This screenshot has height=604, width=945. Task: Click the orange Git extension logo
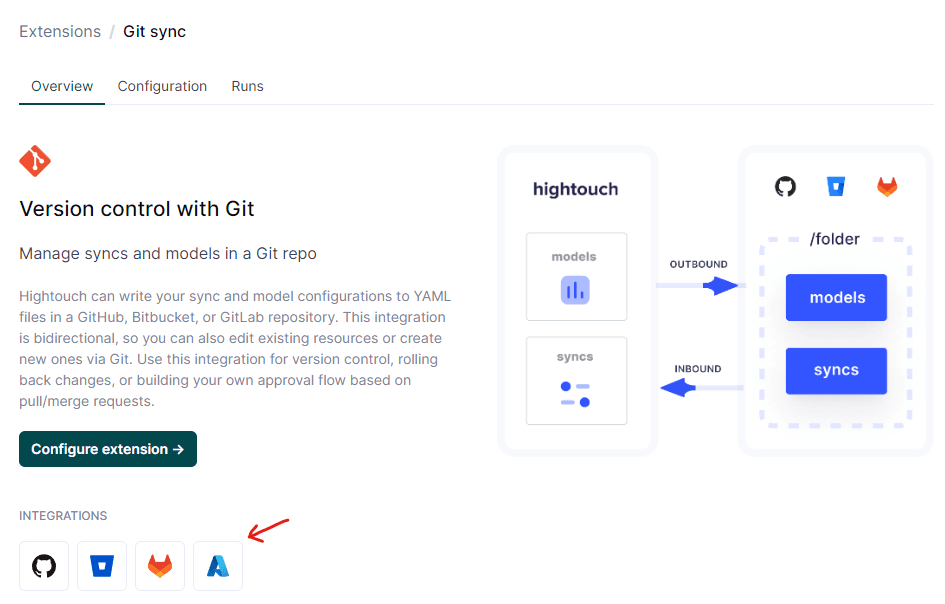(x=34, y=160)
